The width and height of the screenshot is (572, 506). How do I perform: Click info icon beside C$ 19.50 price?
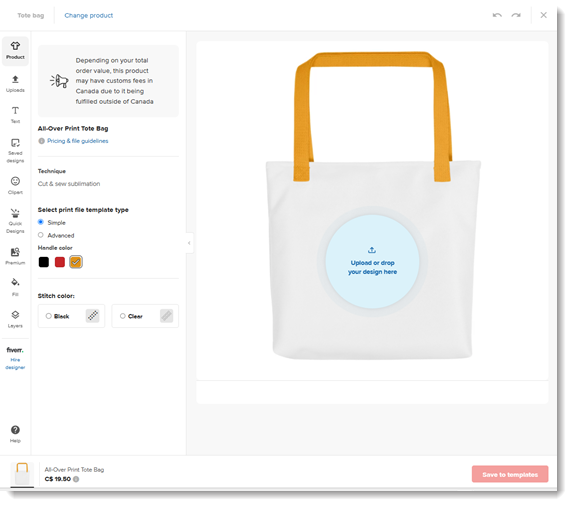pyautogui.click(x=76, y=479)
